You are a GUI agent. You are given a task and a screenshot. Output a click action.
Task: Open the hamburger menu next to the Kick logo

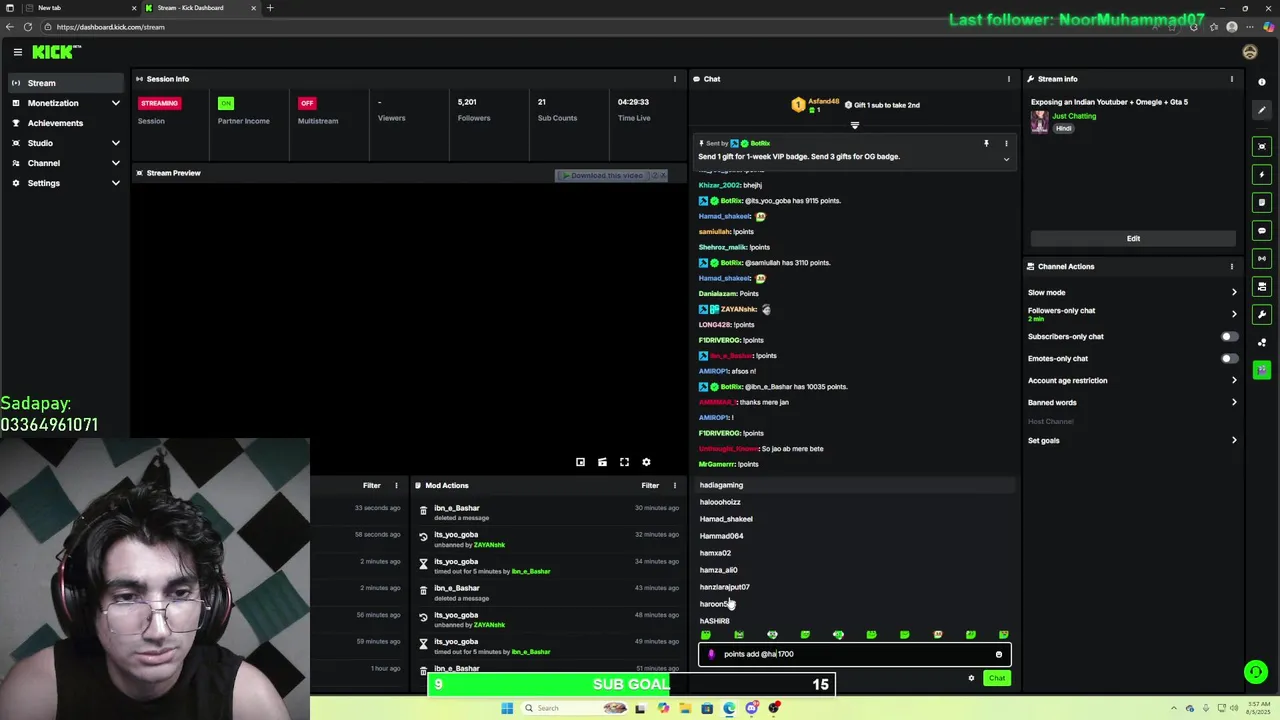17,52
